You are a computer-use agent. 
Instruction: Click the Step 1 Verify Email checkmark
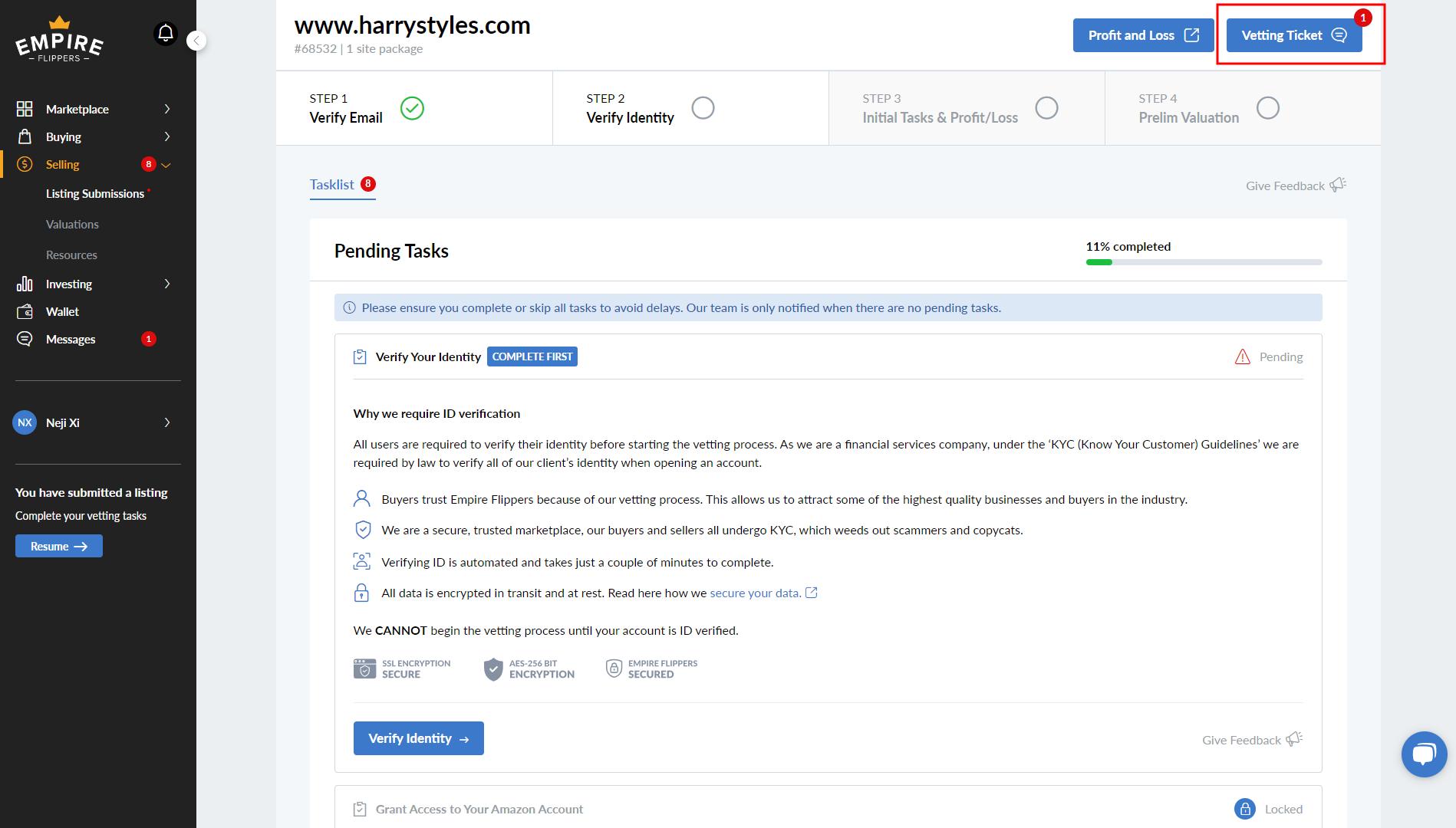pos(412,108)
